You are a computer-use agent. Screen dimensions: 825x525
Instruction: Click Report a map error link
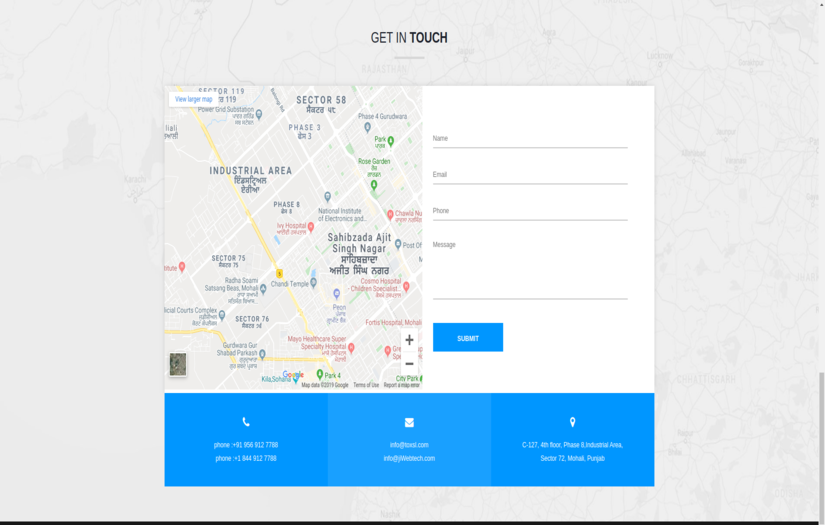401,385
